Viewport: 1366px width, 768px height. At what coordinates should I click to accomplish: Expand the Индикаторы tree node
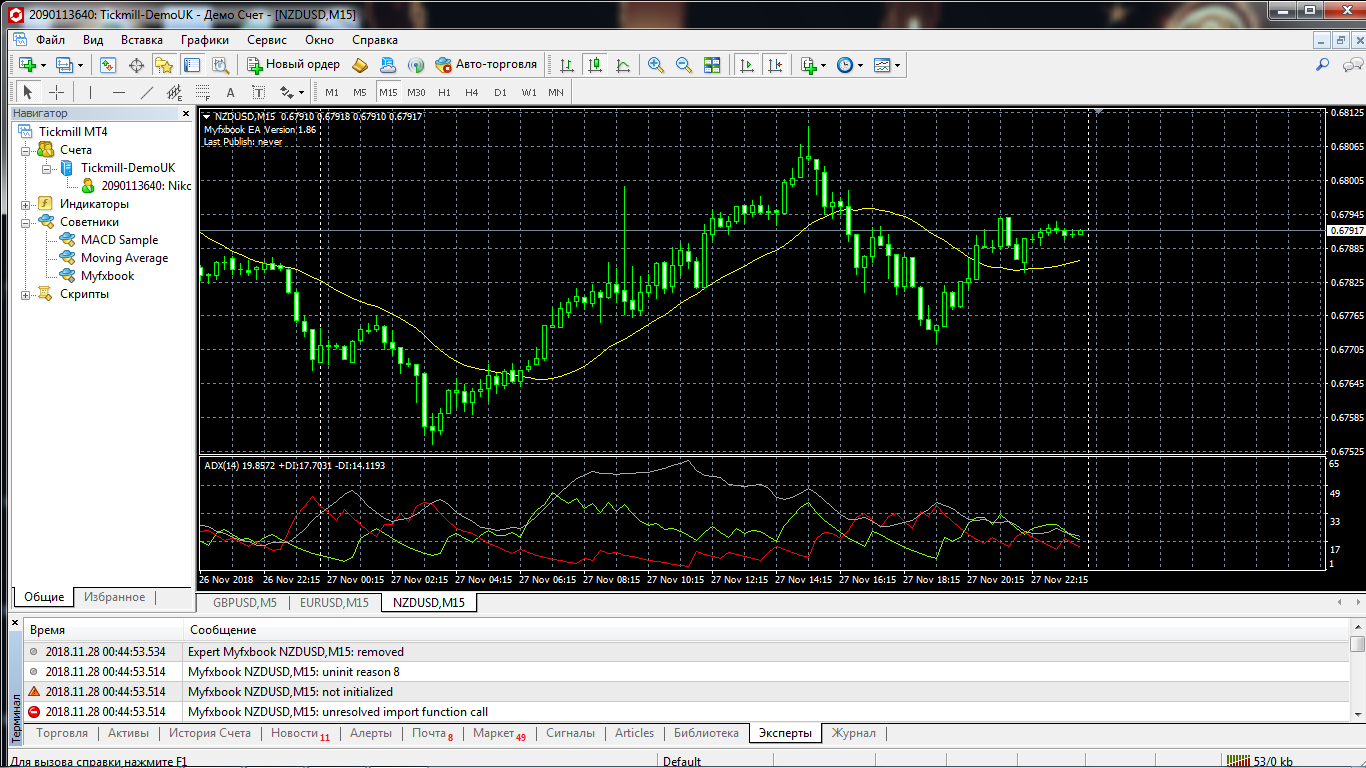tap(26, 204)
